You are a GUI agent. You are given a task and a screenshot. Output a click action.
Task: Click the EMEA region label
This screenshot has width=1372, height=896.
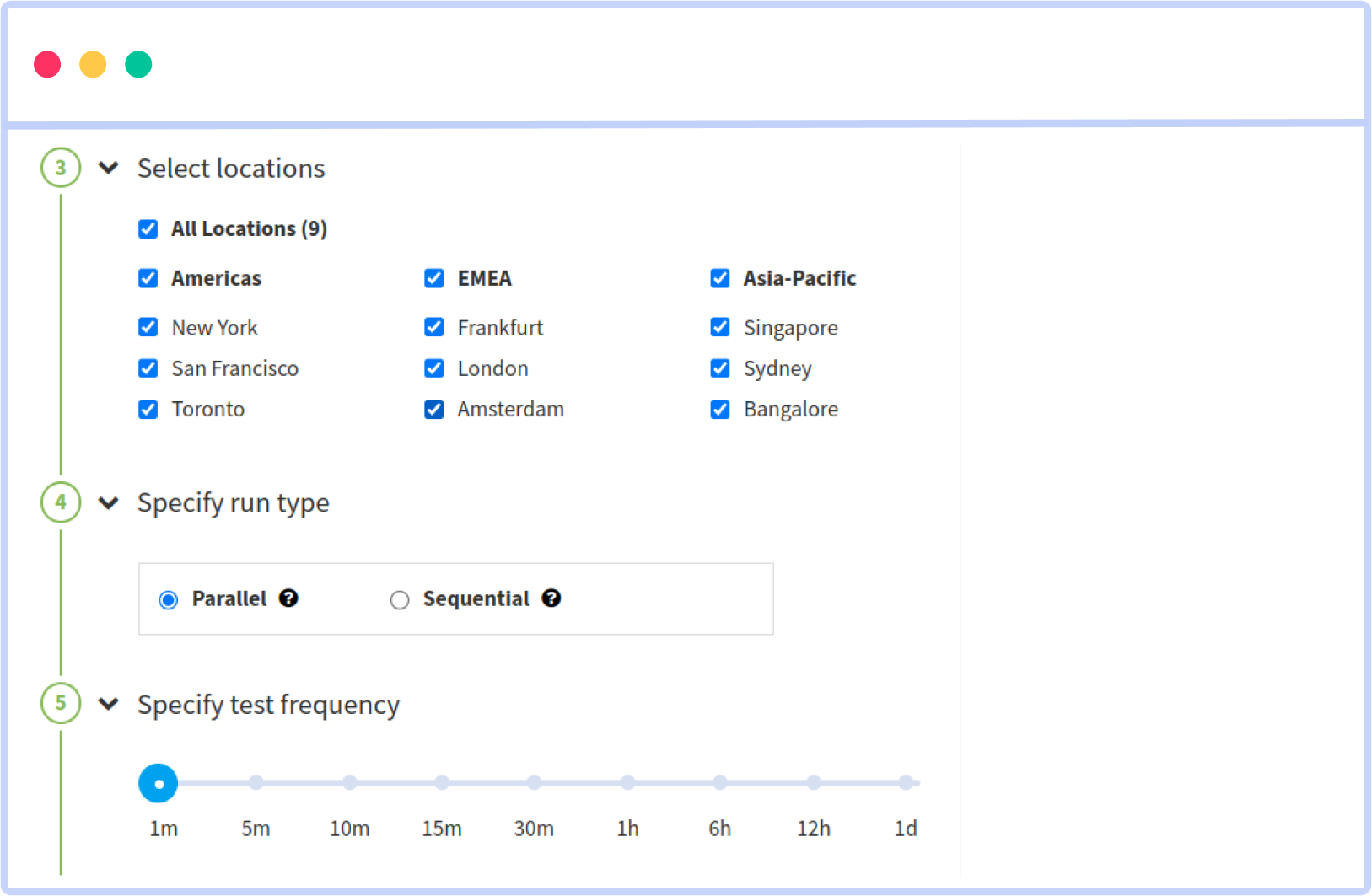[485, 279]
